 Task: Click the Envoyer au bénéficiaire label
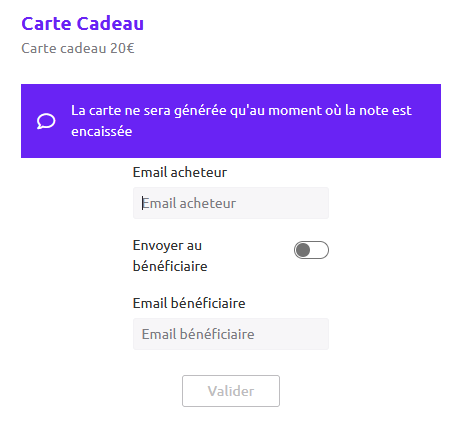coord(170,256)
